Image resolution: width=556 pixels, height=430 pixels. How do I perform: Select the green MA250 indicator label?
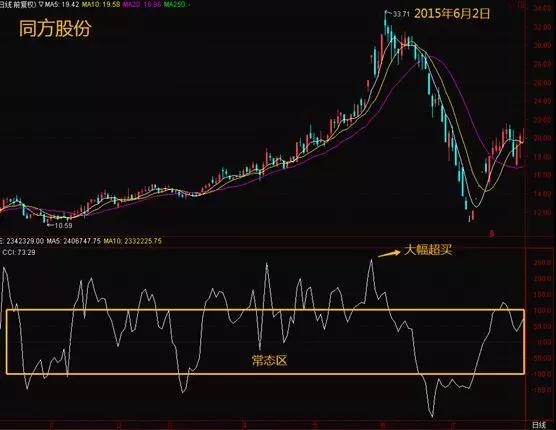coord(177,5)
